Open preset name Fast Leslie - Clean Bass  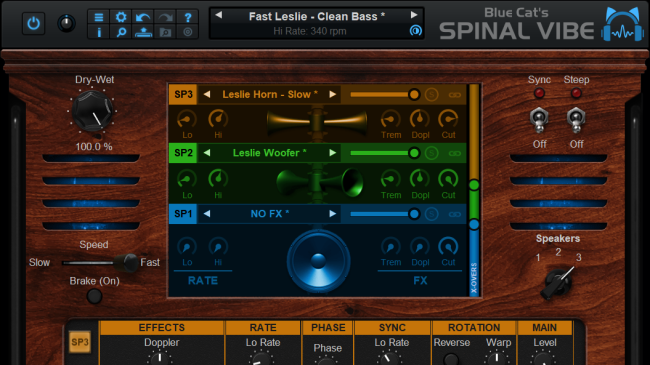[x=317, y=16]
